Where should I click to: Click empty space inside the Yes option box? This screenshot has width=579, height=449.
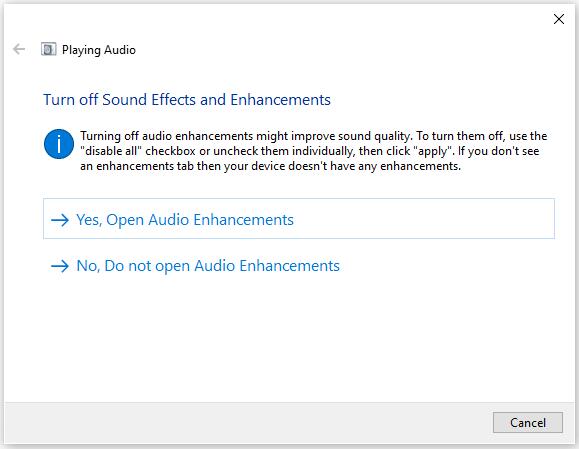click(x=425, y=219)
